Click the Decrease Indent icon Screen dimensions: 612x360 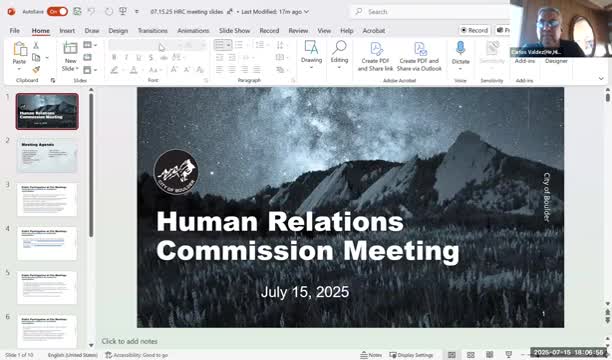[219, 58]
